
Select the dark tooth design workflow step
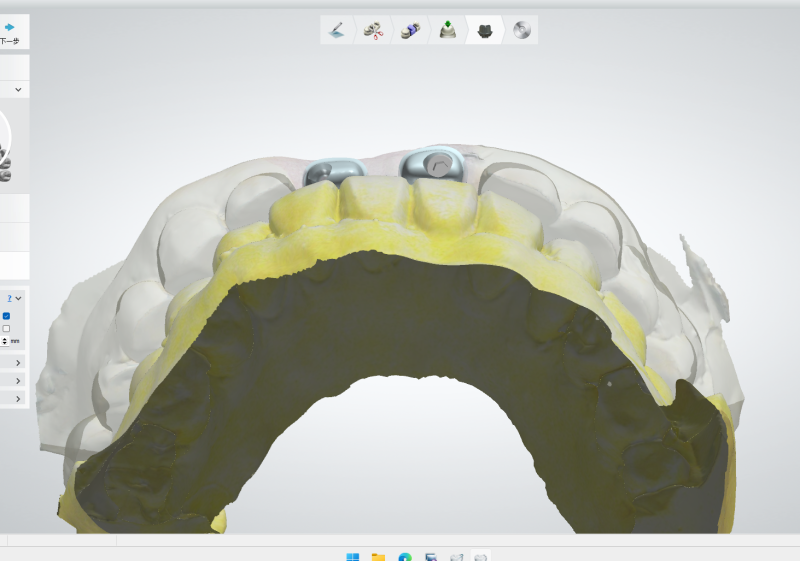point(485,30)
